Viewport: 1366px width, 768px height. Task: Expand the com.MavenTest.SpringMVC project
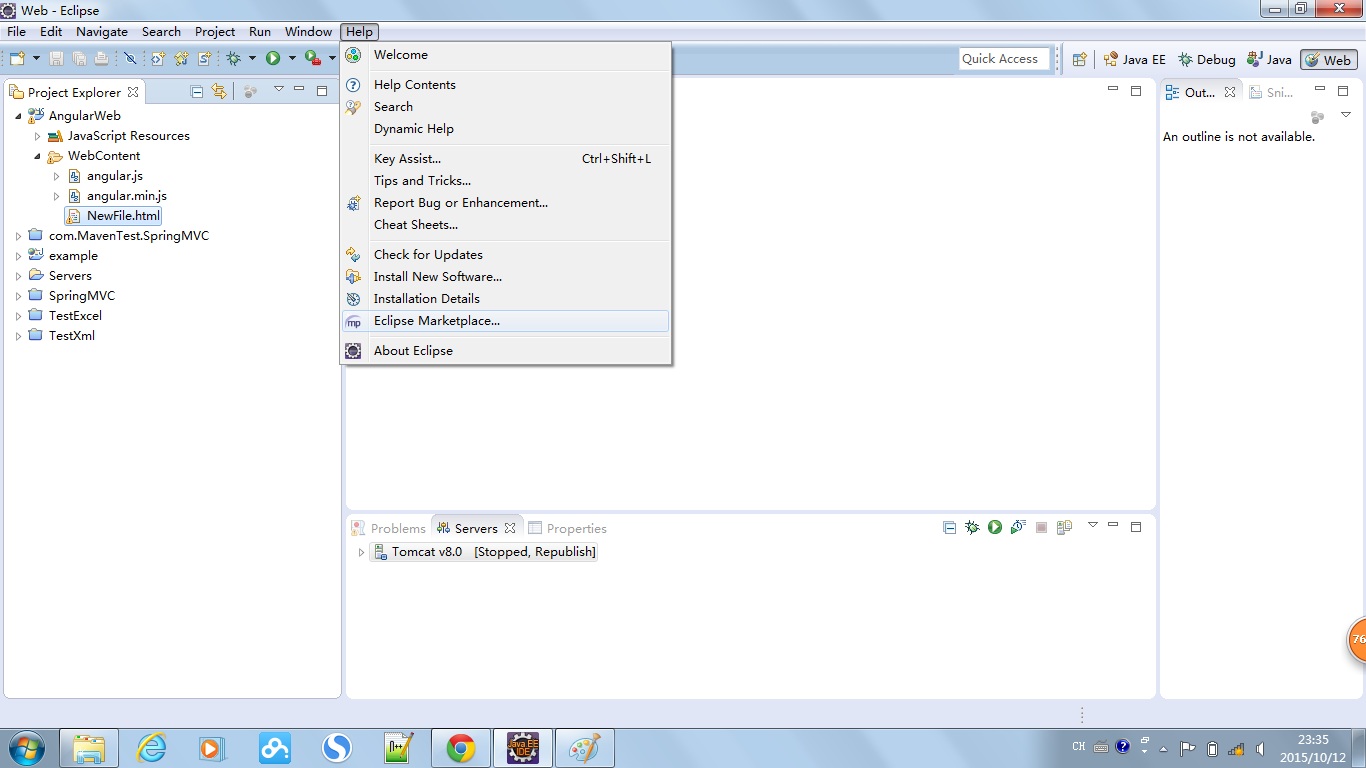[x=19, y=236]
